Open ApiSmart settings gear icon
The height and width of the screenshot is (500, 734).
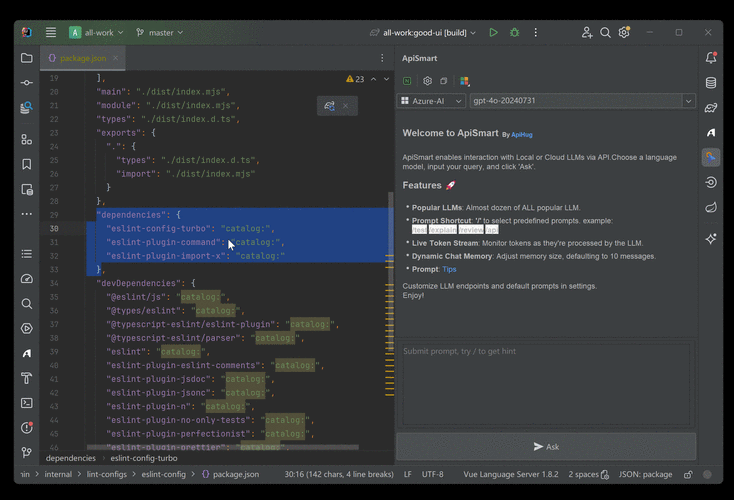(427, 81)
